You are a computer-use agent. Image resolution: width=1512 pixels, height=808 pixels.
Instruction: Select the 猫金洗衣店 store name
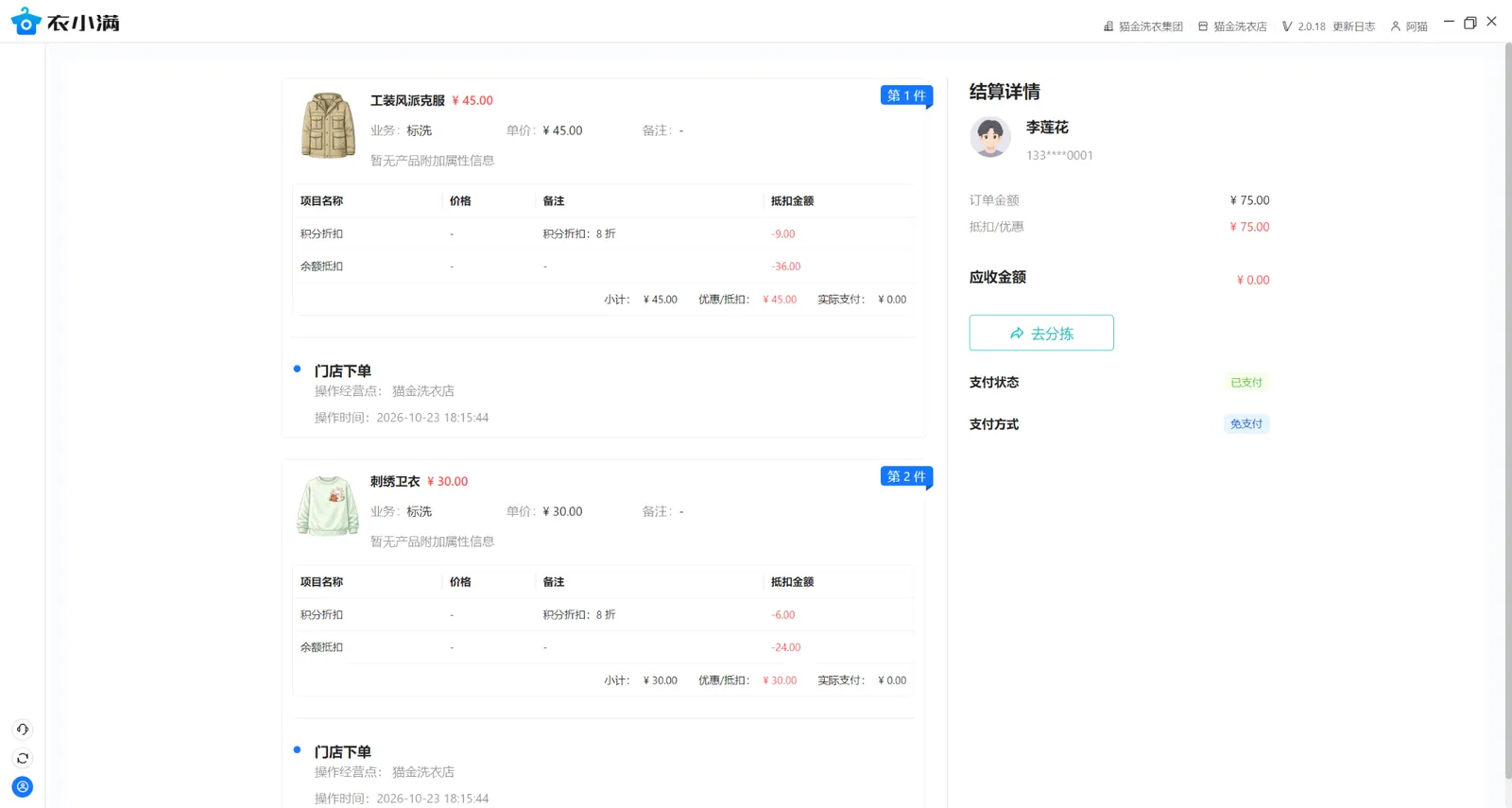[1240, 26]
